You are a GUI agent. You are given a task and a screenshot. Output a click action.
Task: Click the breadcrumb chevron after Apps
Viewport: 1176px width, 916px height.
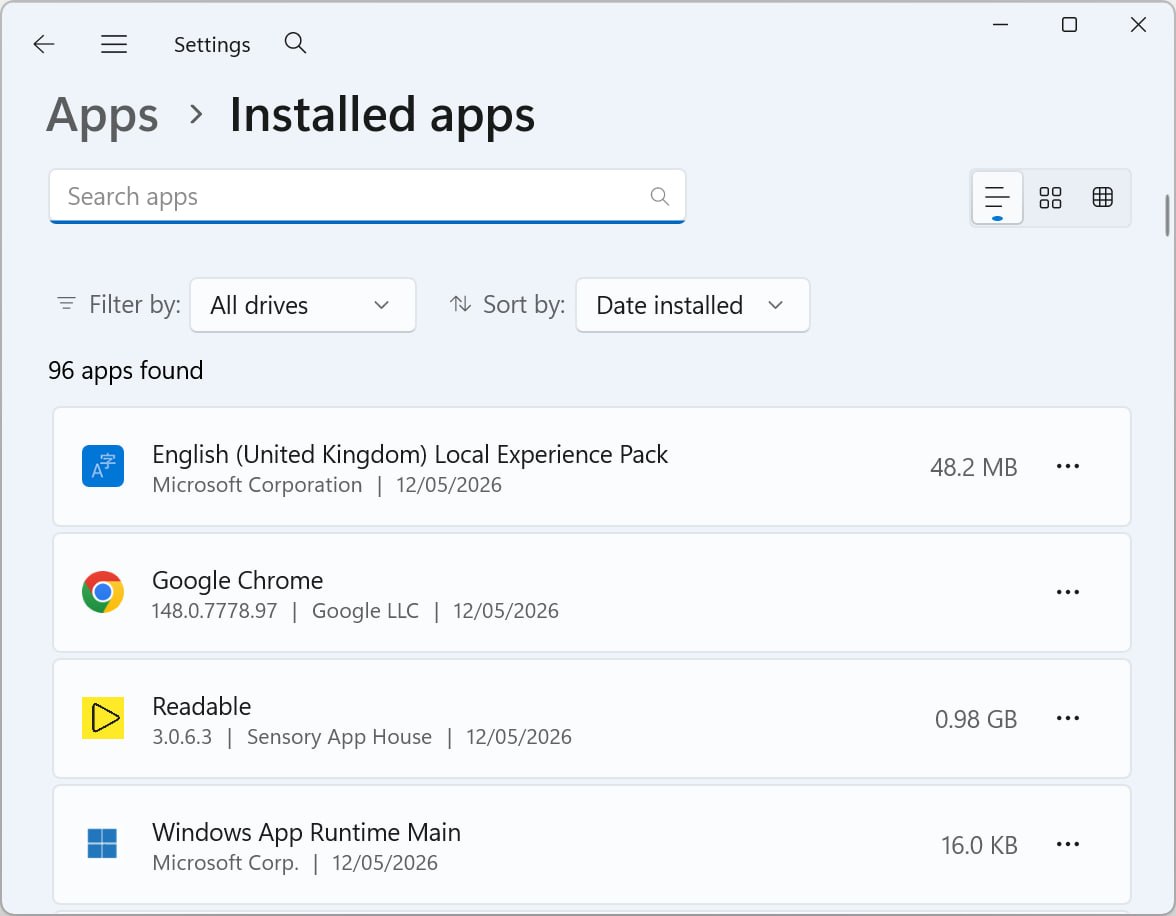coord(196,115)
